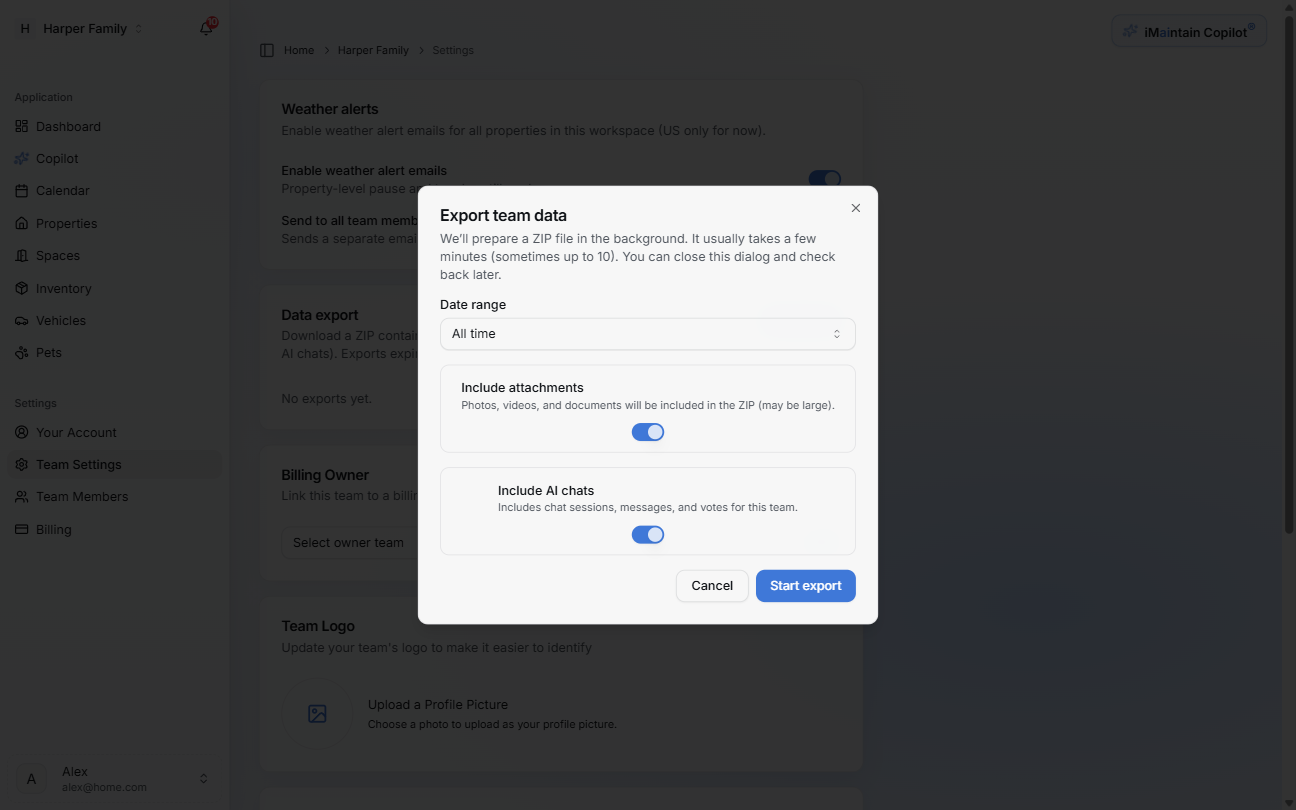Click the Spaces icon in the sidebar
The image size is (1296, 810).
pyautogui.click(x=21, y=255)
